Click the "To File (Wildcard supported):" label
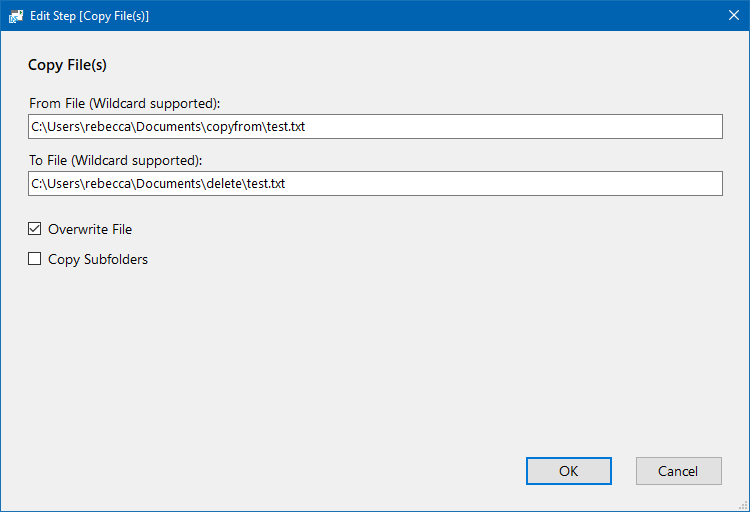The height and width of the screenshot is (512, 750). 115,160
